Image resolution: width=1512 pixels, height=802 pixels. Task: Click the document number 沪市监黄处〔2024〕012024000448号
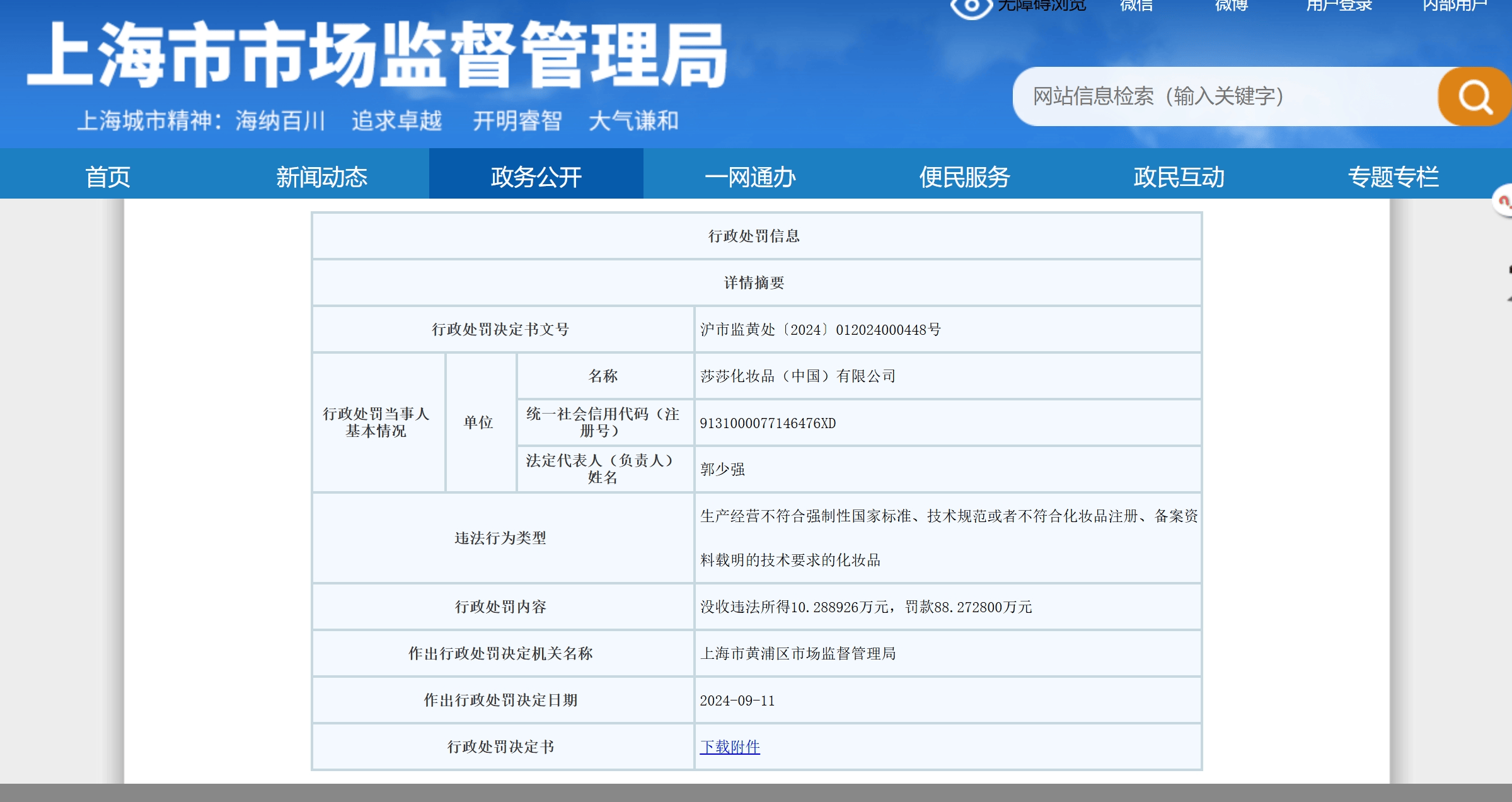(x=820, y=330)
